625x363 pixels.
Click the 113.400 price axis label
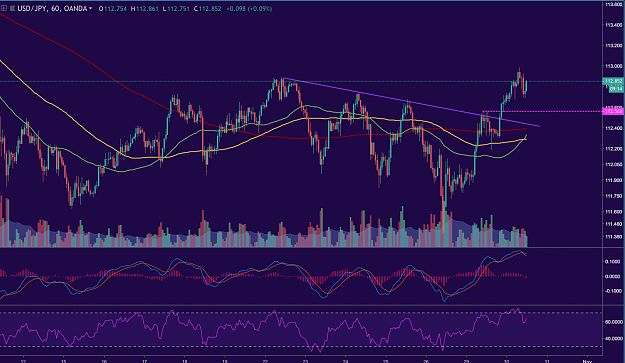coord(614,25)
